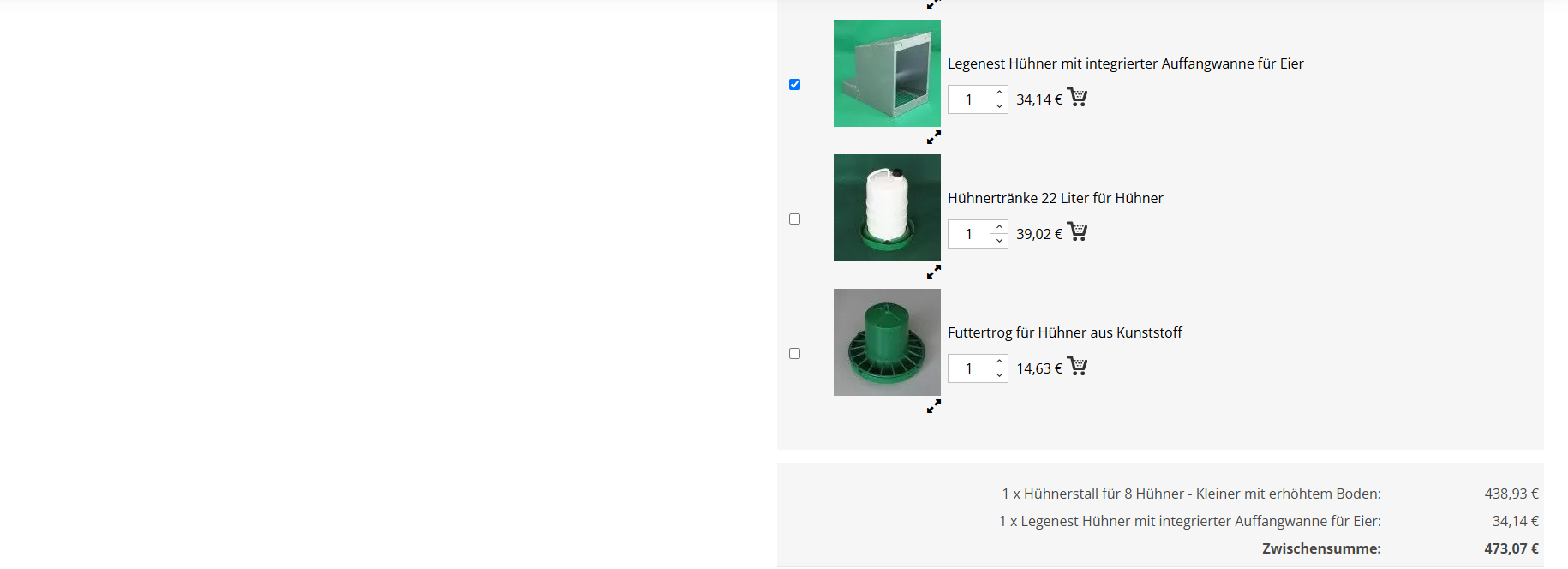Decrease Futtertrog quantity with down arrow
Viewport: 1568px width, 569px height.
click(999, 375)
